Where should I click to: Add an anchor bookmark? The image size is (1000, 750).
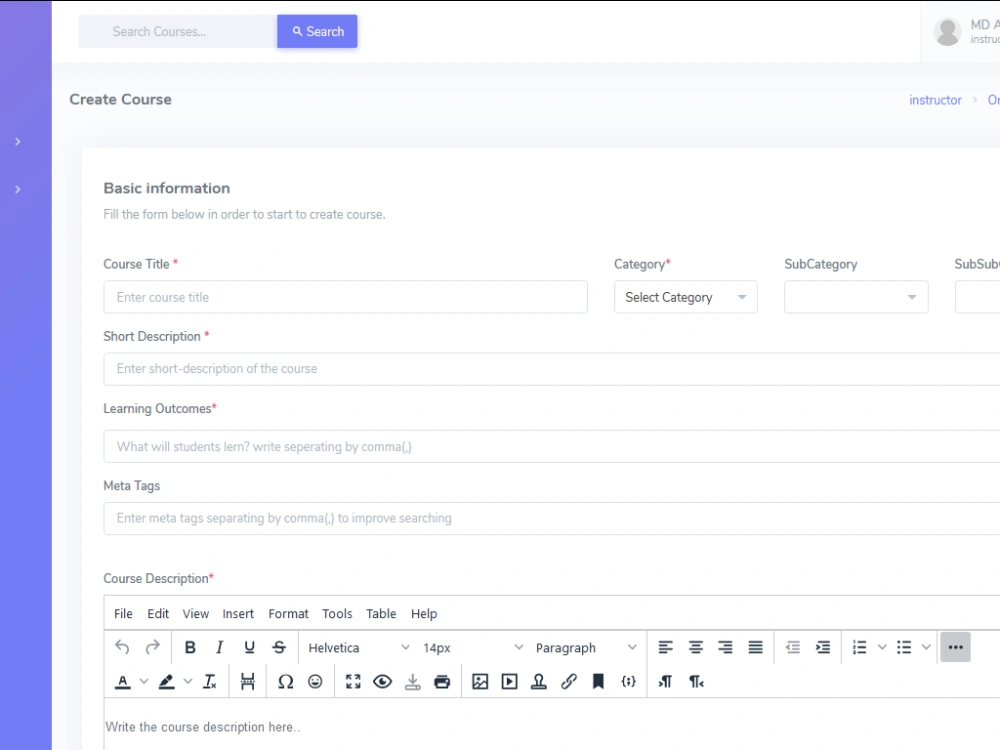[598, 682]
